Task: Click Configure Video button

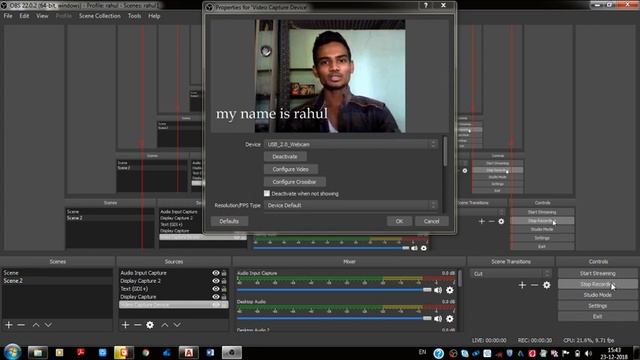Action: [x=291, y=169]
